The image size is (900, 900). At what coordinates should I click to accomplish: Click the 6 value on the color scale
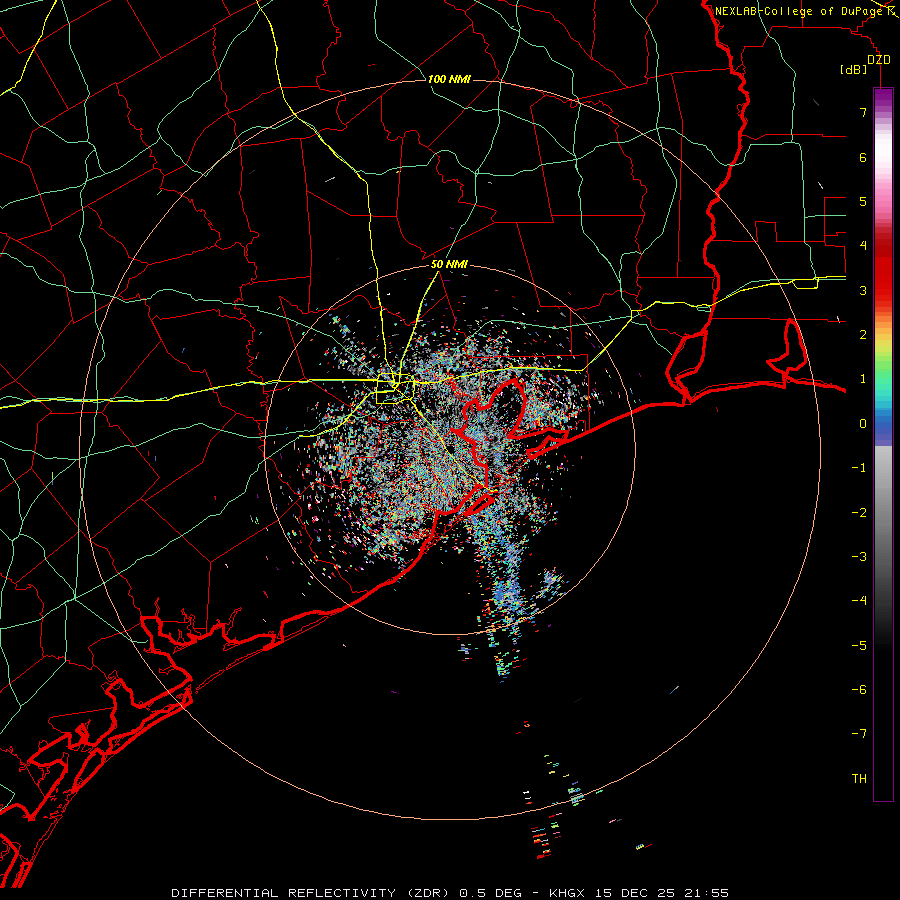click(x=863, y=157)
